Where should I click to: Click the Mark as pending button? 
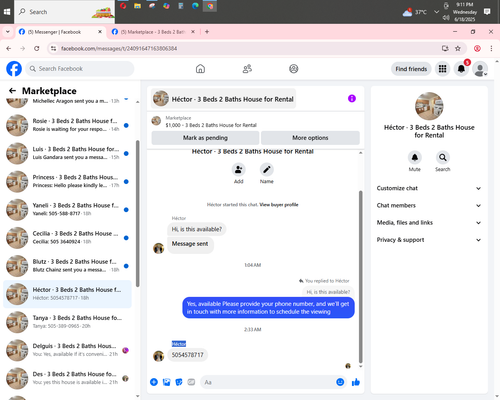tap(205, 138)
